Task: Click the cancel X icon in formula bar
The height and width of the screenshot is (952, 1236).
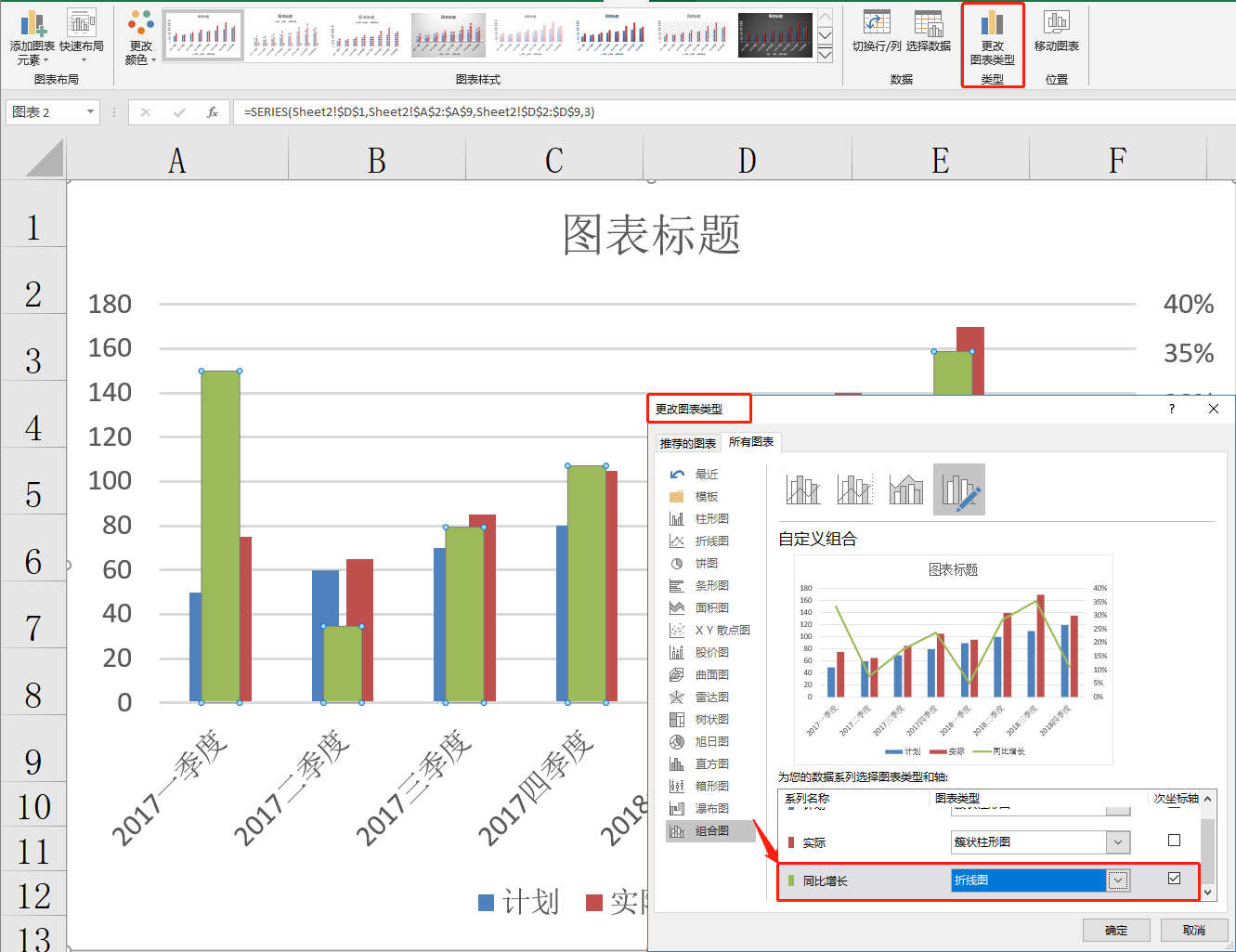Action: point(146,112)
